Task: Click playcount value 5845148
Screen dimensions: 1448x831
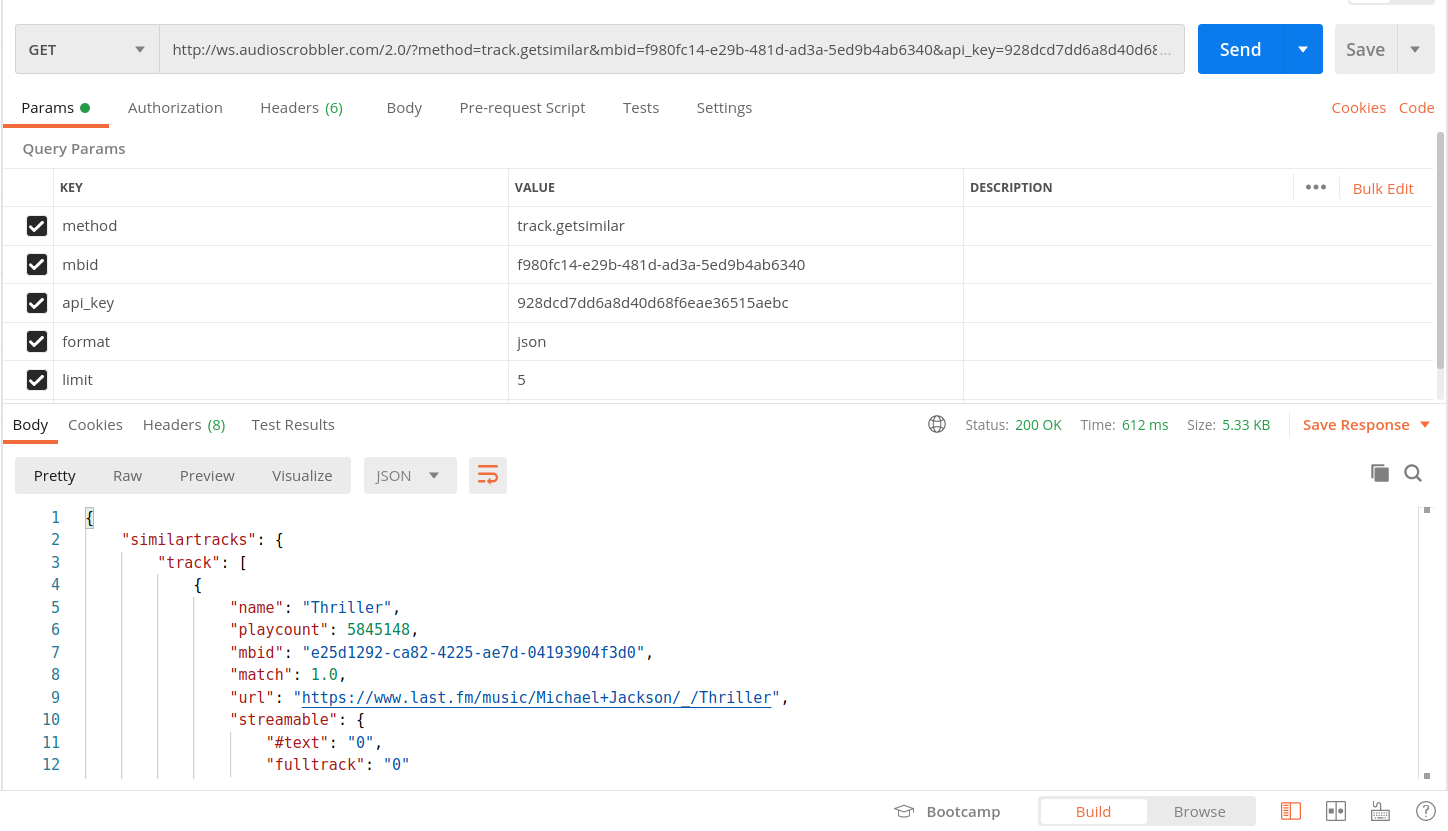Action: pos(379,629)
